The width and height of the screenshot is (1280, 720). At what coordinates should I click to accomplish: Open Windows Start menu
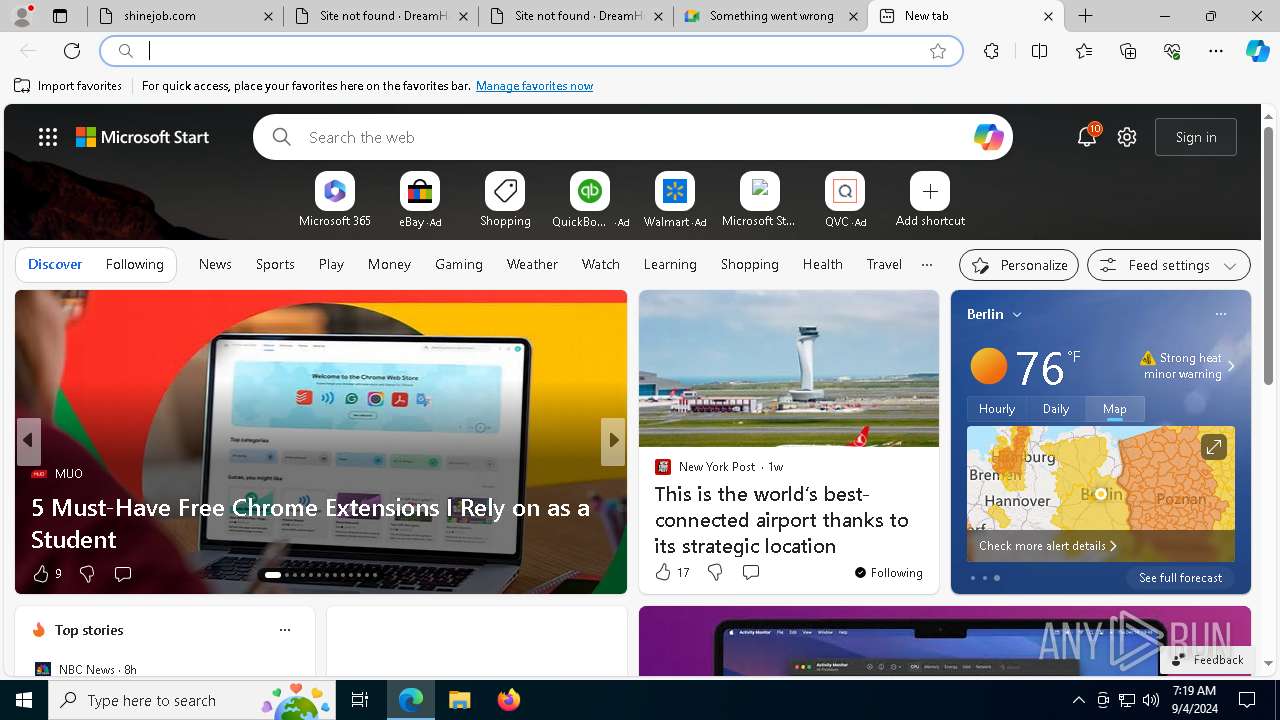point(24,700)
